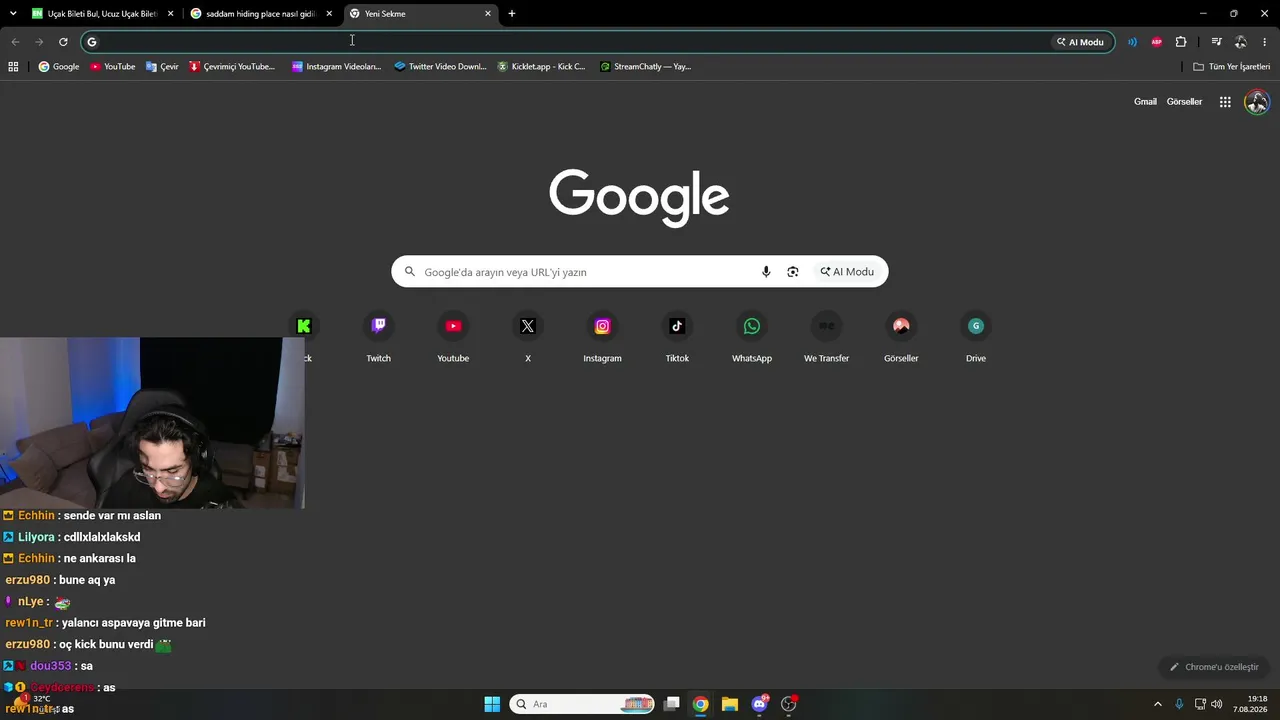Open the Extensions puzzle-piece menu
Screen dimensions: 1280x720
1181,42
